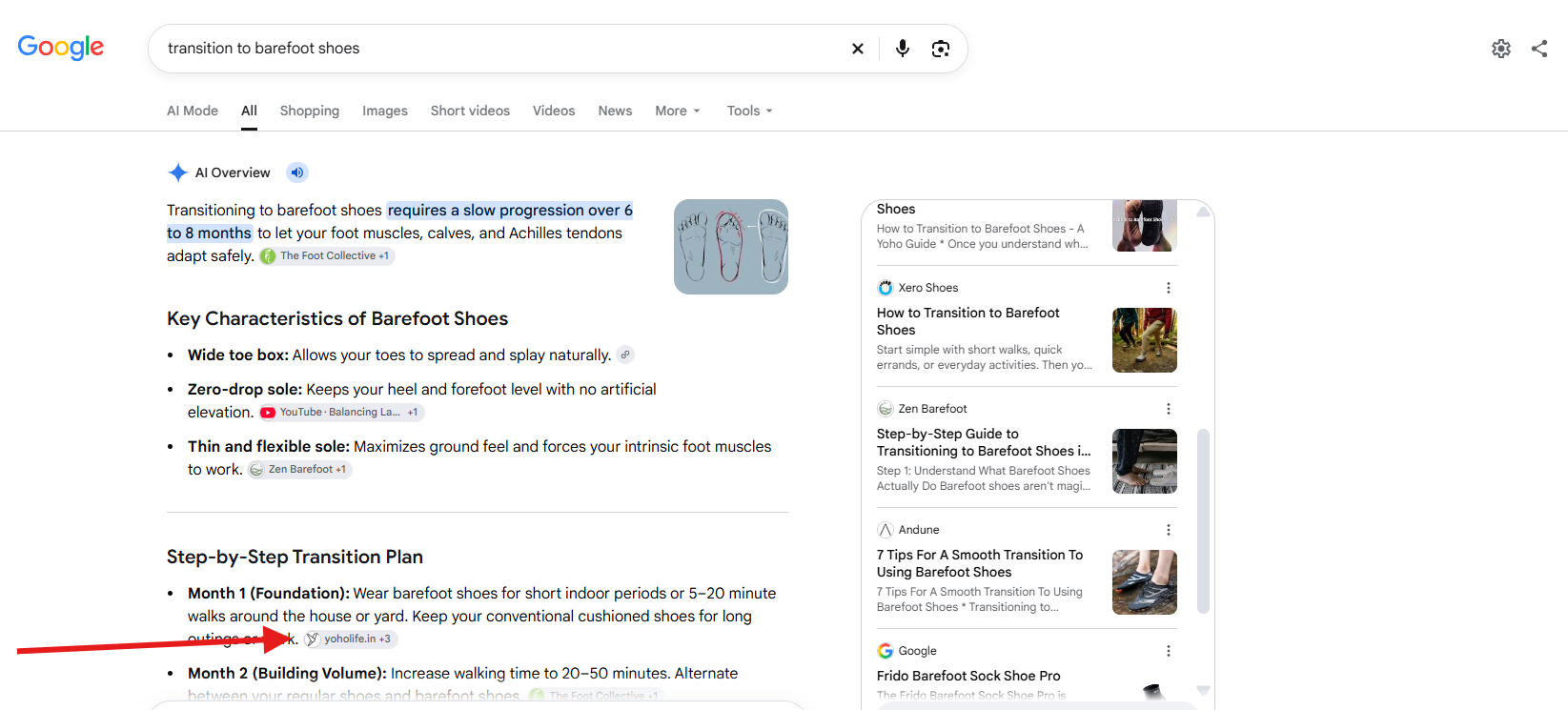Open more options for the Zen Barefoot result

(1169, 409)
